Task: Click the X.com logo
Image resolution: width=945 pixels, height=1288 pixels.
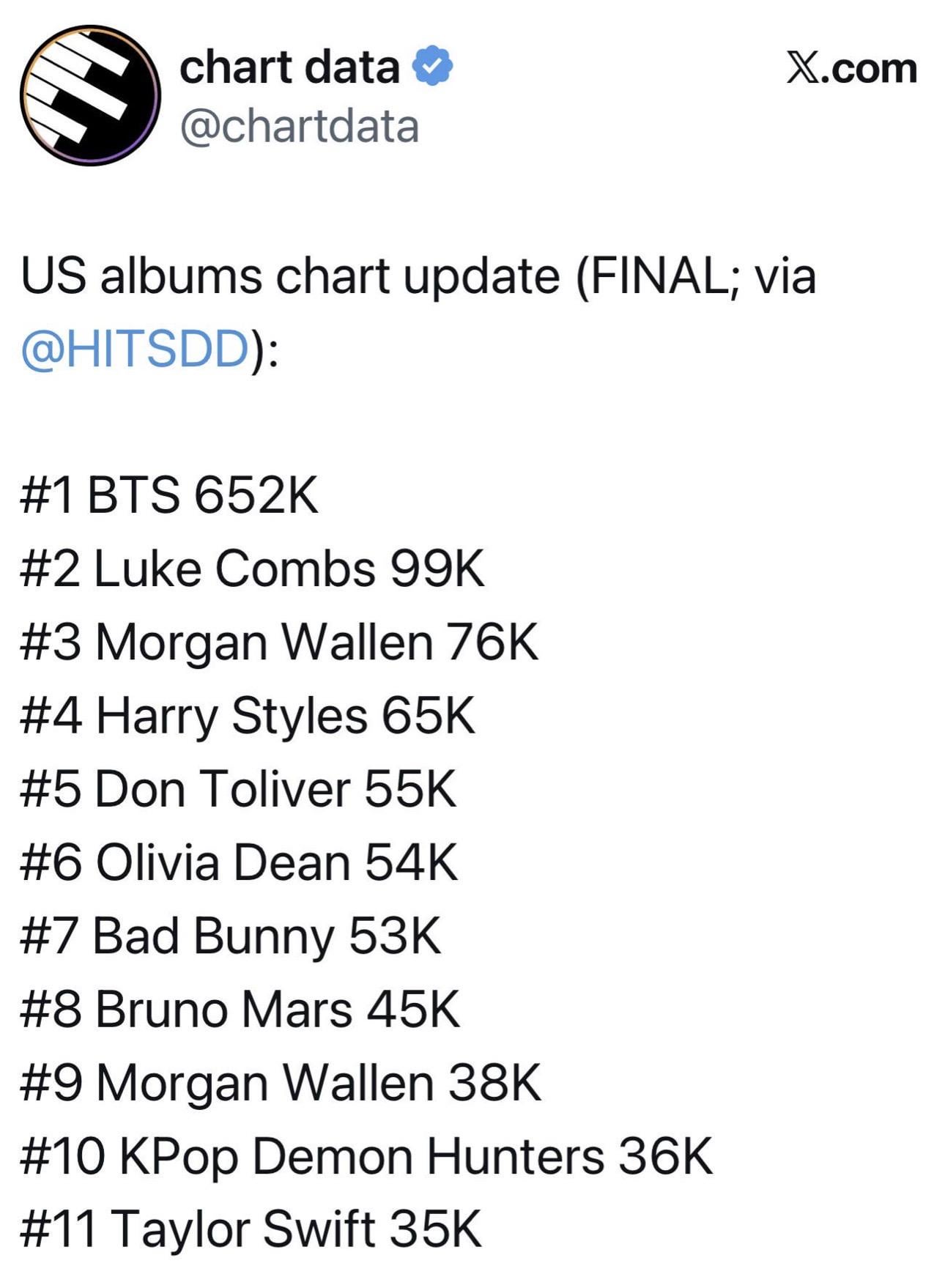Action: tap(851, 69)
